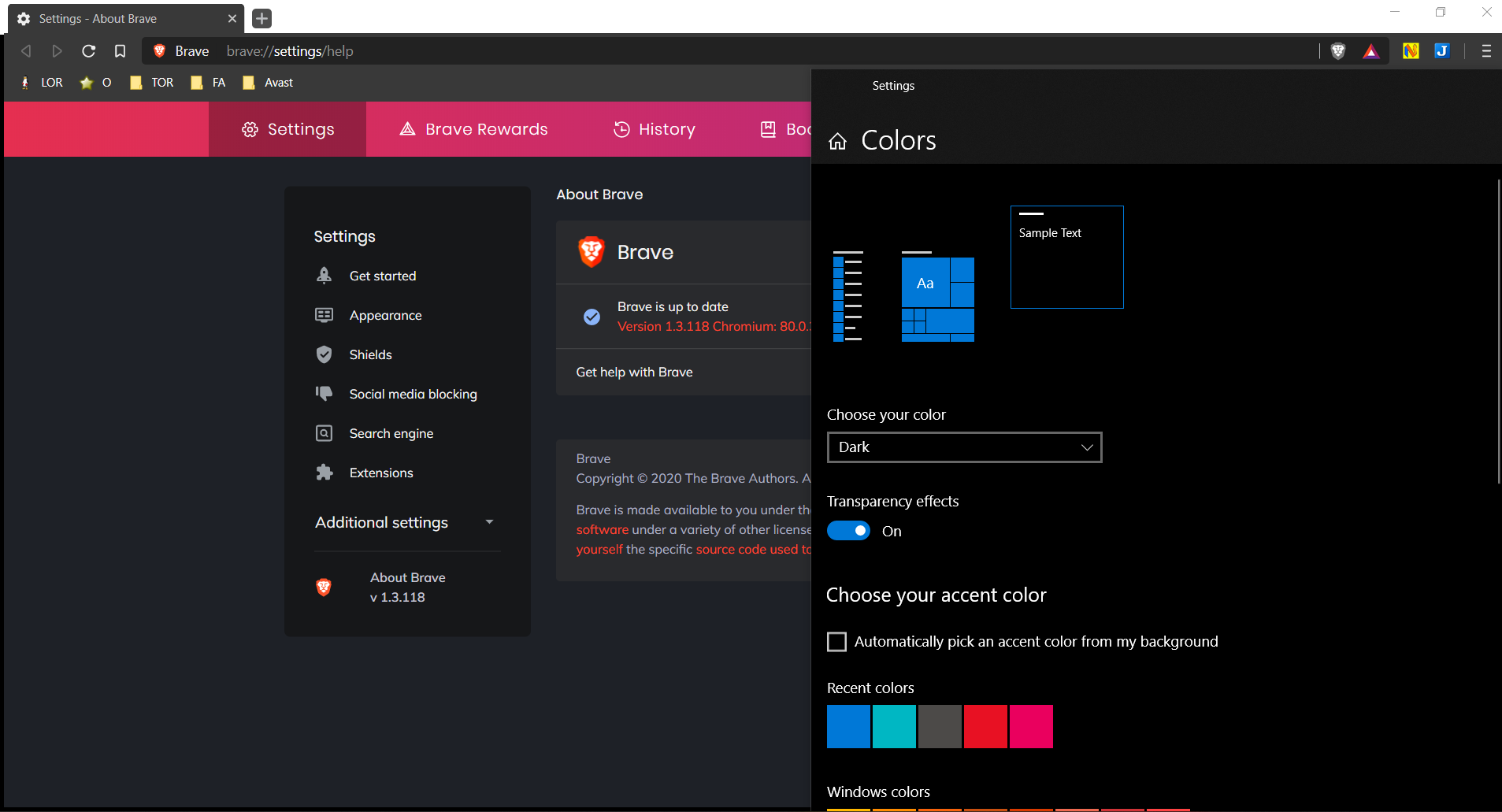Screen dimensions: 1502x812
Task: Reload the Brave settings page
Action: click(x=88, y=51)
